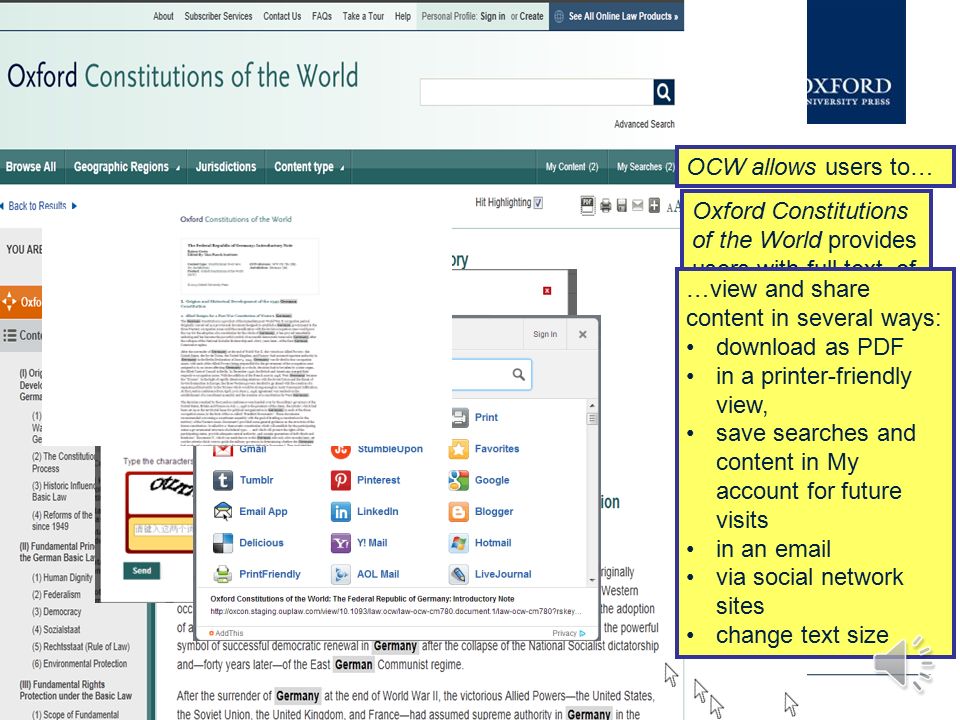Open Contact Us link
The image size is (960, 720).
[x=282, y=16]
